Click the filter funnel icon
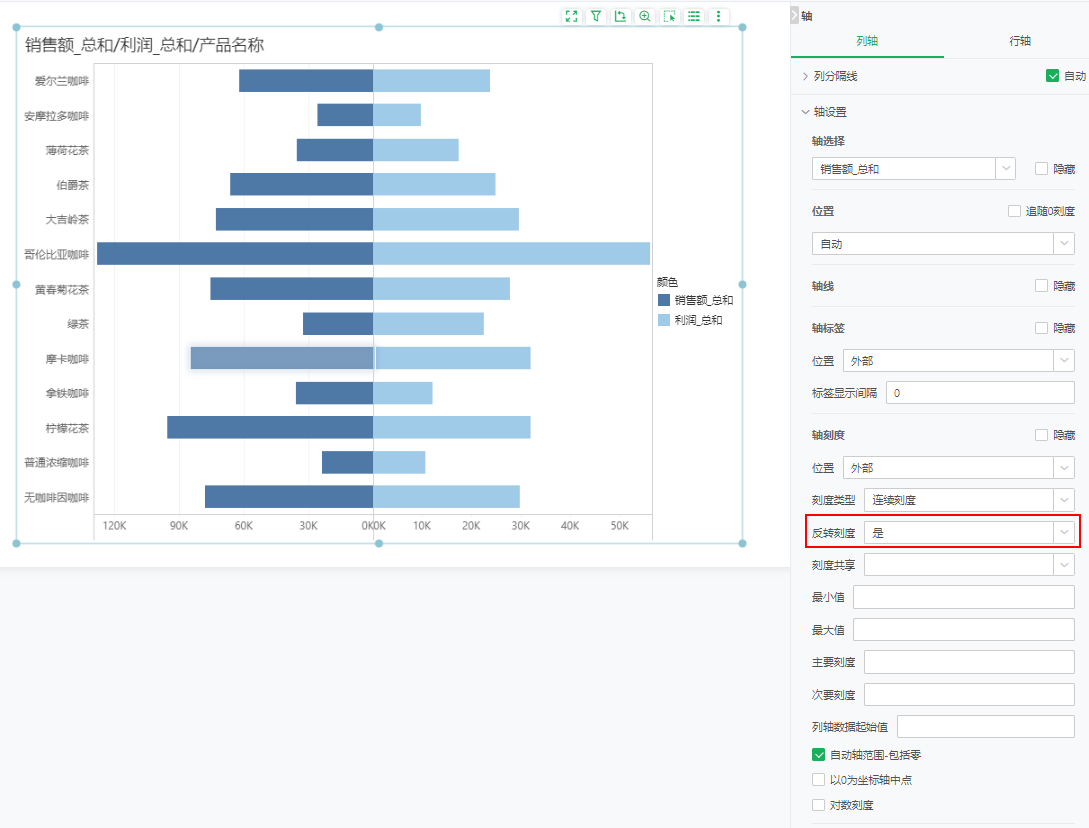 click(596, 16)
